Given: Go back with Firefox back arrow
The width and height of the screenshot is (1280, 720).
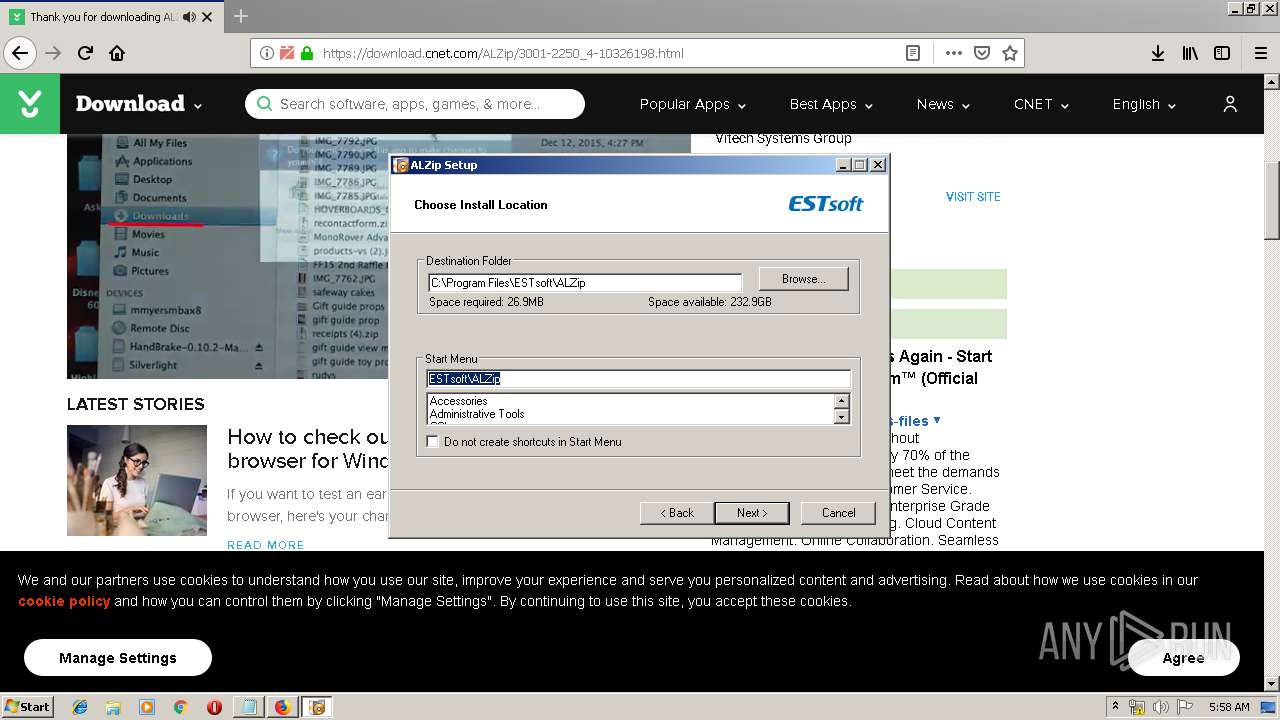Looking at the screenshot, I should (x=20, y=53).
